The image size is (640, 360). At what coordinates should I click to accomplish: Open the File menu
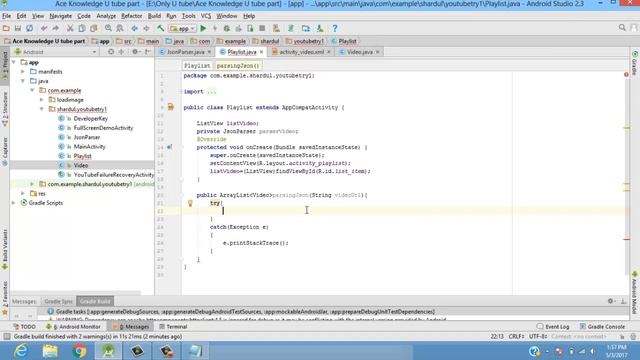(x=7, y=16)
